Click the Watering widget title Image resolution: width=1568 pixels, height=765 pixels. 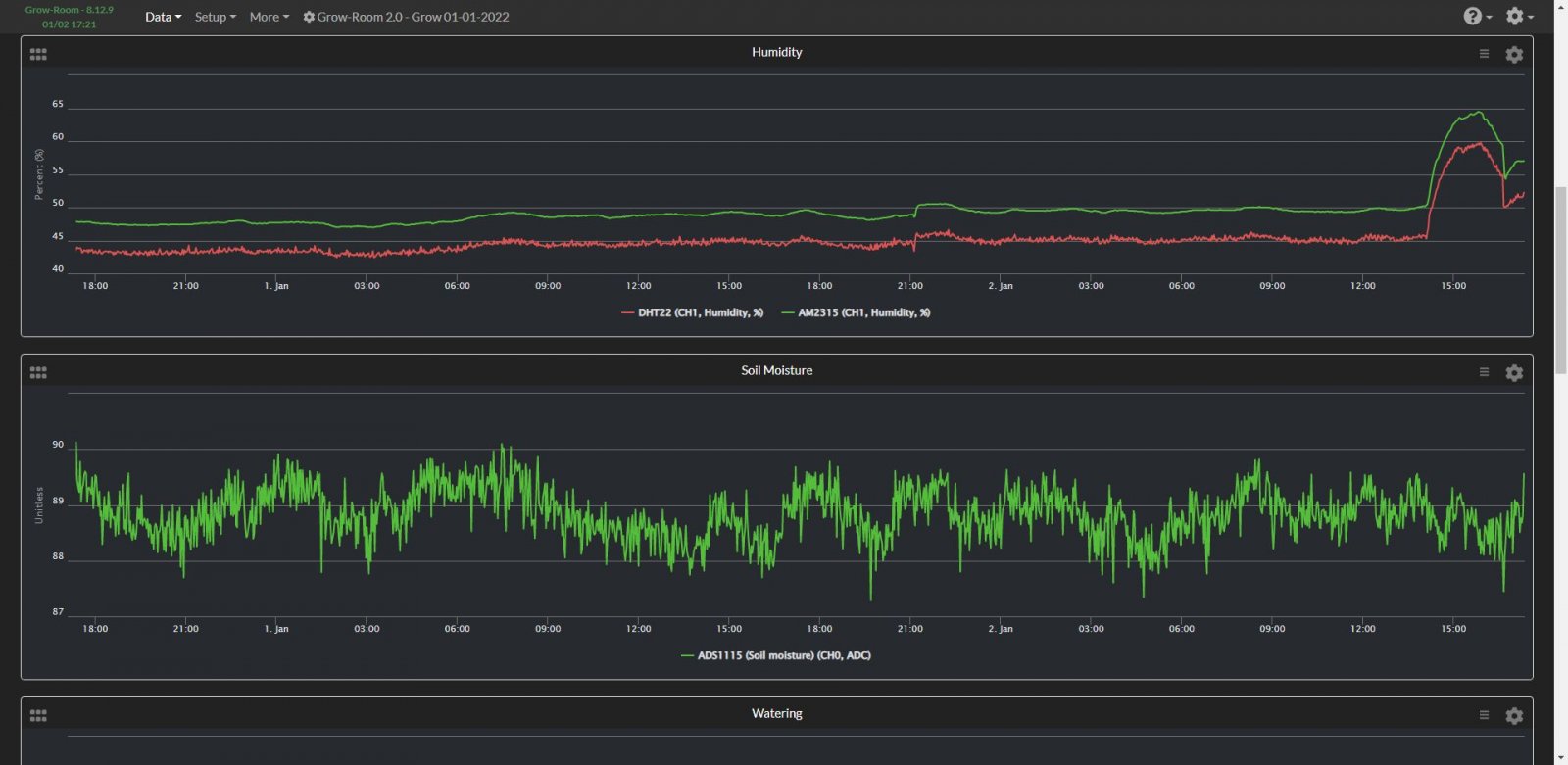[x=776, y=713]
